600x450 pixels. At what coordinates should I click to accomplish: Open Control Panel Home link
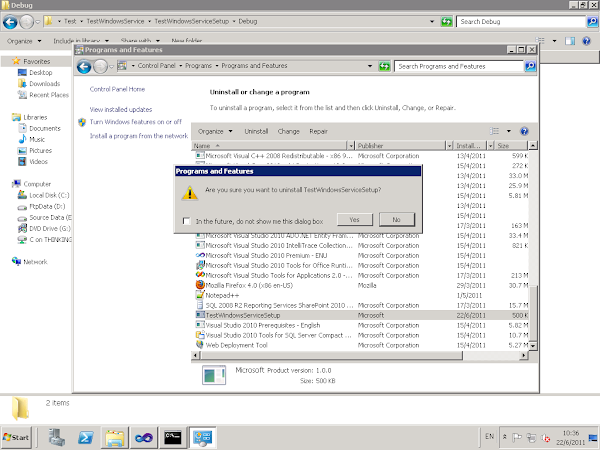click(117, 89)
